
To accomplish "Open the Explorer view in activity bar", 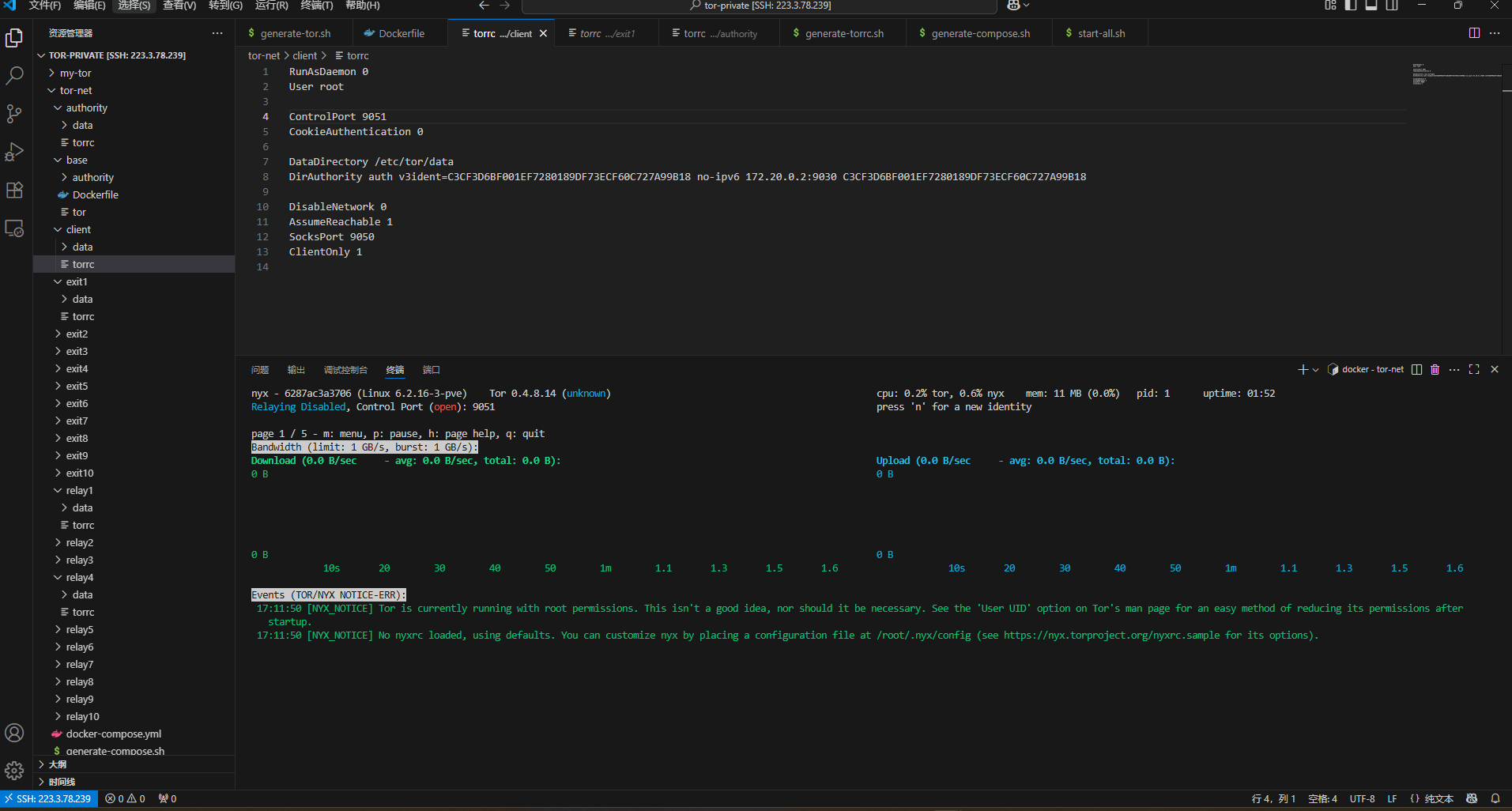I will pos(14,38).
